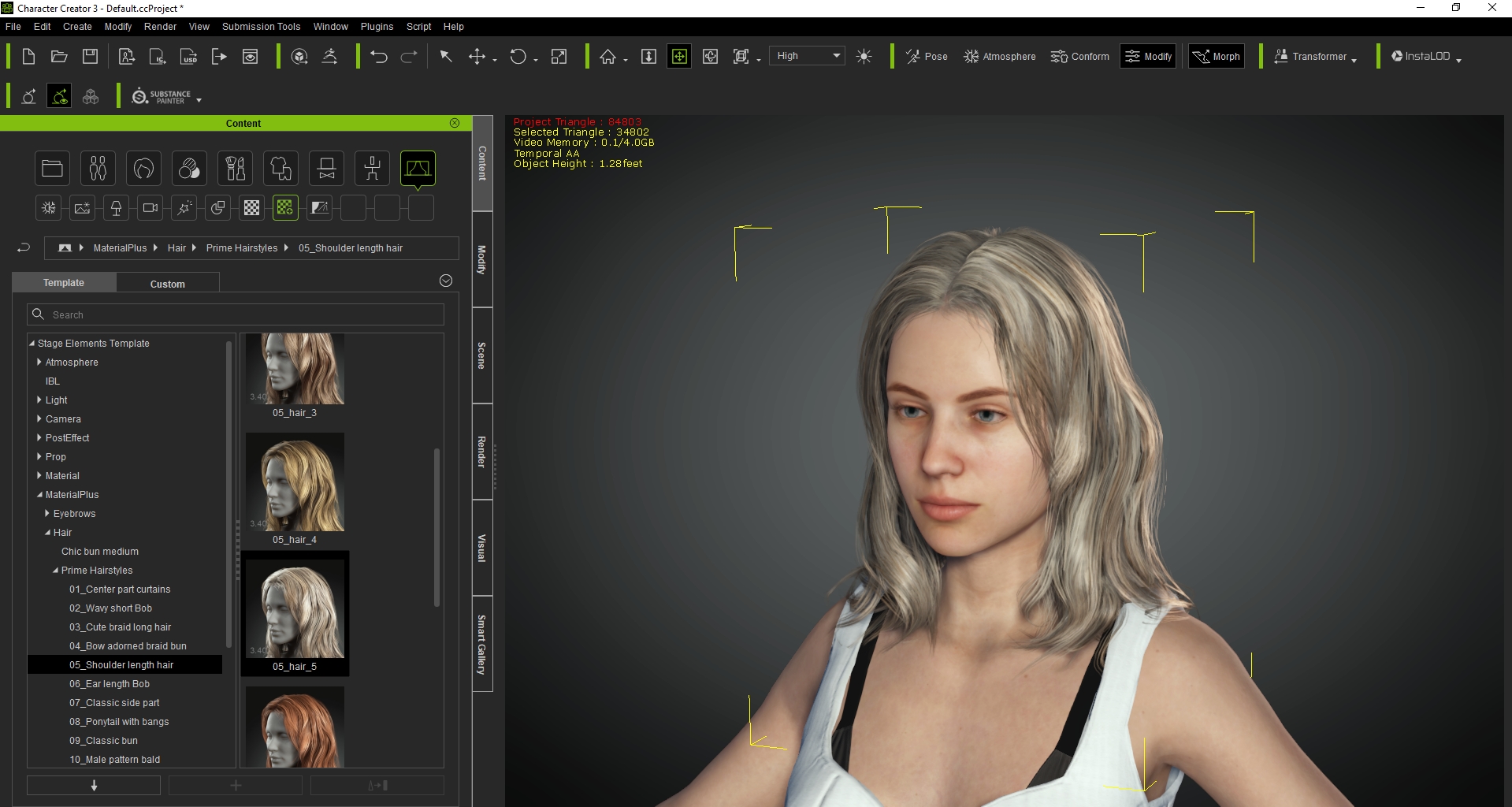Expand the Light tree node

(x=39, y=400)
